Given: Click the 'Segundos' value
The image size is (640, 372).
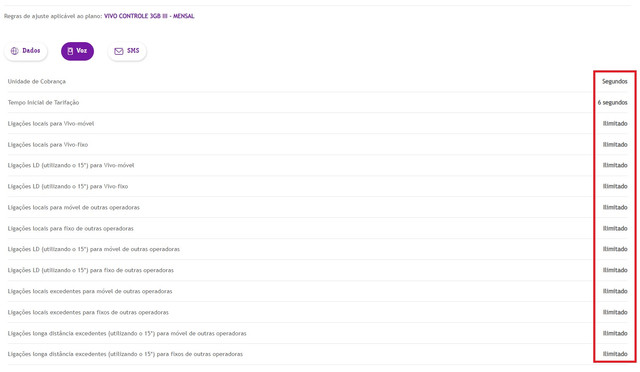Looking at the screenshot, I should pyautogui.click(x=614, y=82).
